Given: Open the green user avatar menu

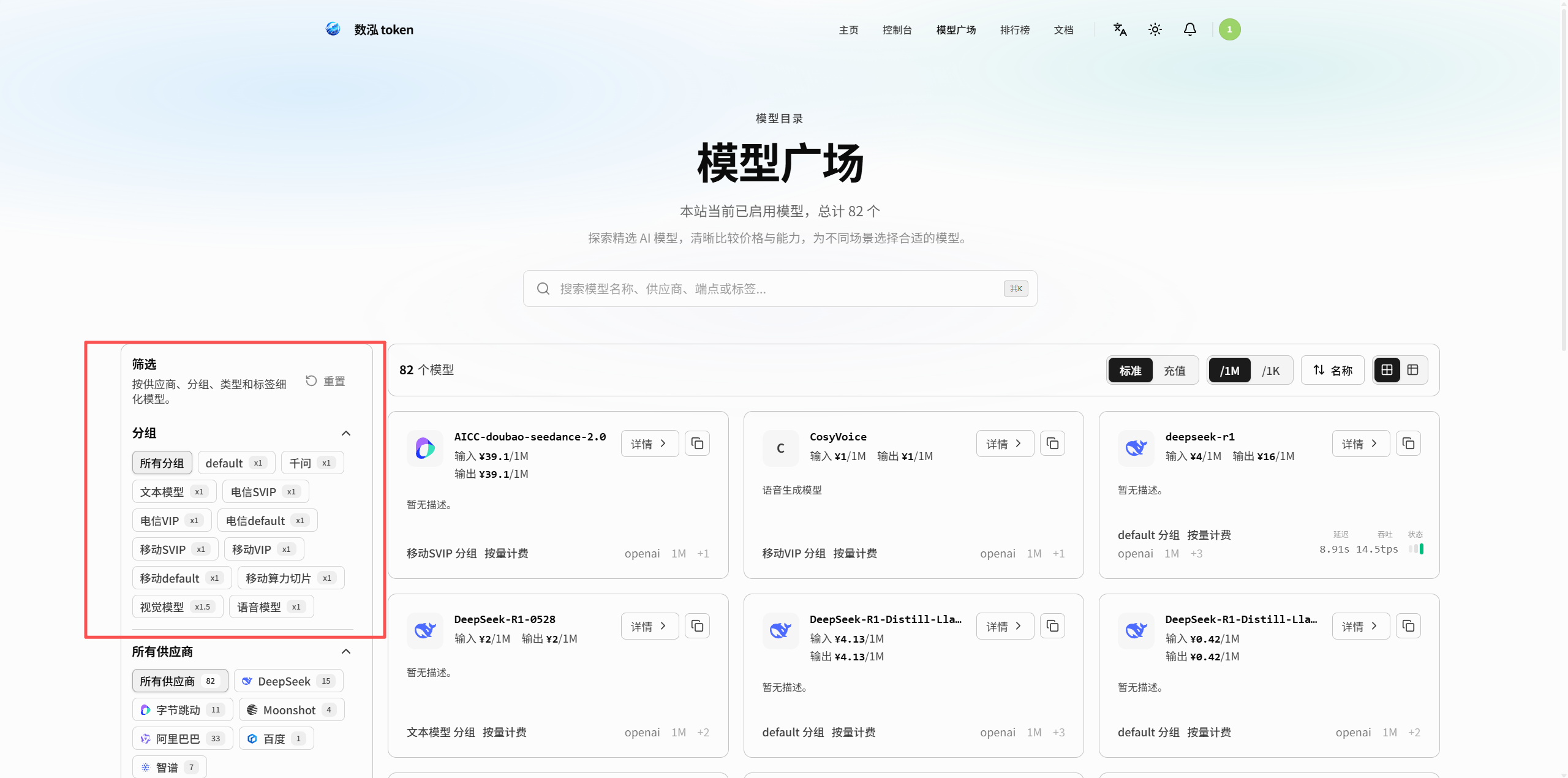Looking at the screenshot, I should click(1229, 29).
